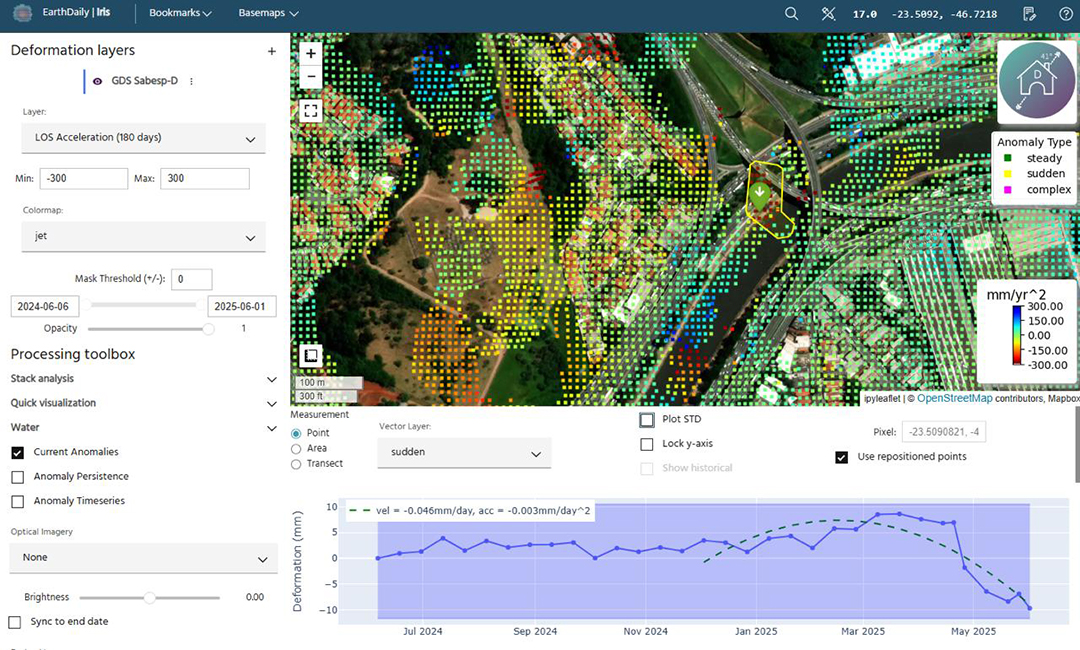Add a new deformation layer with plus icon
The width and height of the screenshot is (1080, 650).
pos(271,51)
